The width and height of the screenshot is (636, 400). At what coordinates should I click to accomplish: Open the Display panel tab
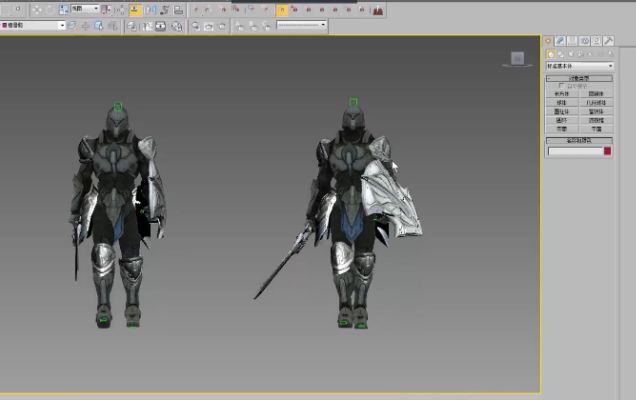pyautogui.click(x=596, y=41)
